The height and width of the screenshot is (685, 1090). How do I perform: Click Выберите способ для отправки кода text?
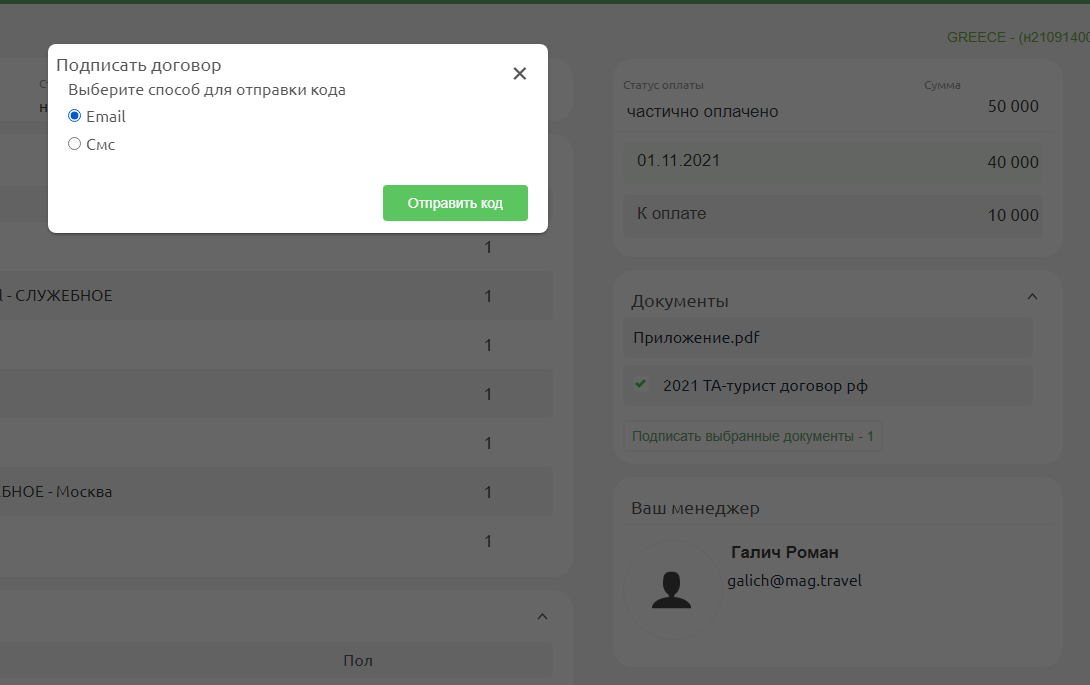(x=206, y=90)
